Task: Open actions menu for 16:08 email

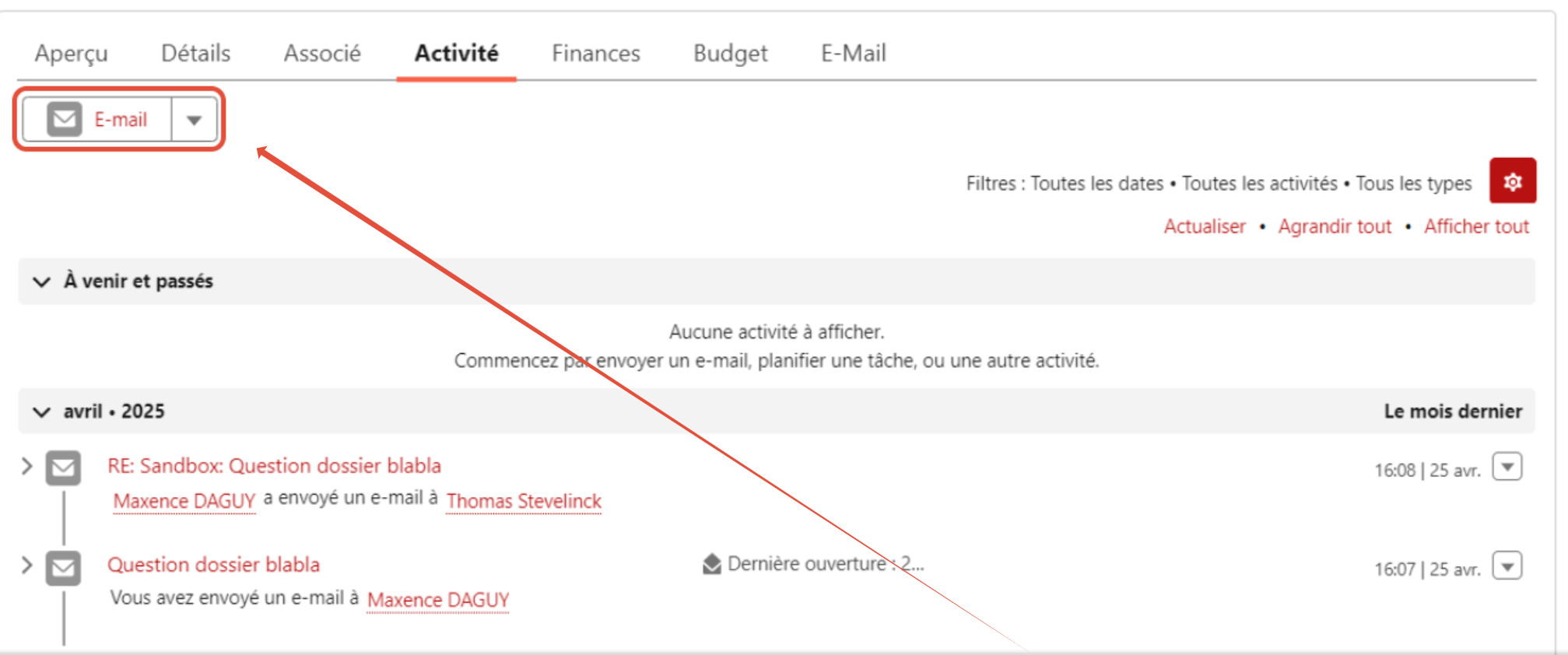Action: coord(1507,468)
